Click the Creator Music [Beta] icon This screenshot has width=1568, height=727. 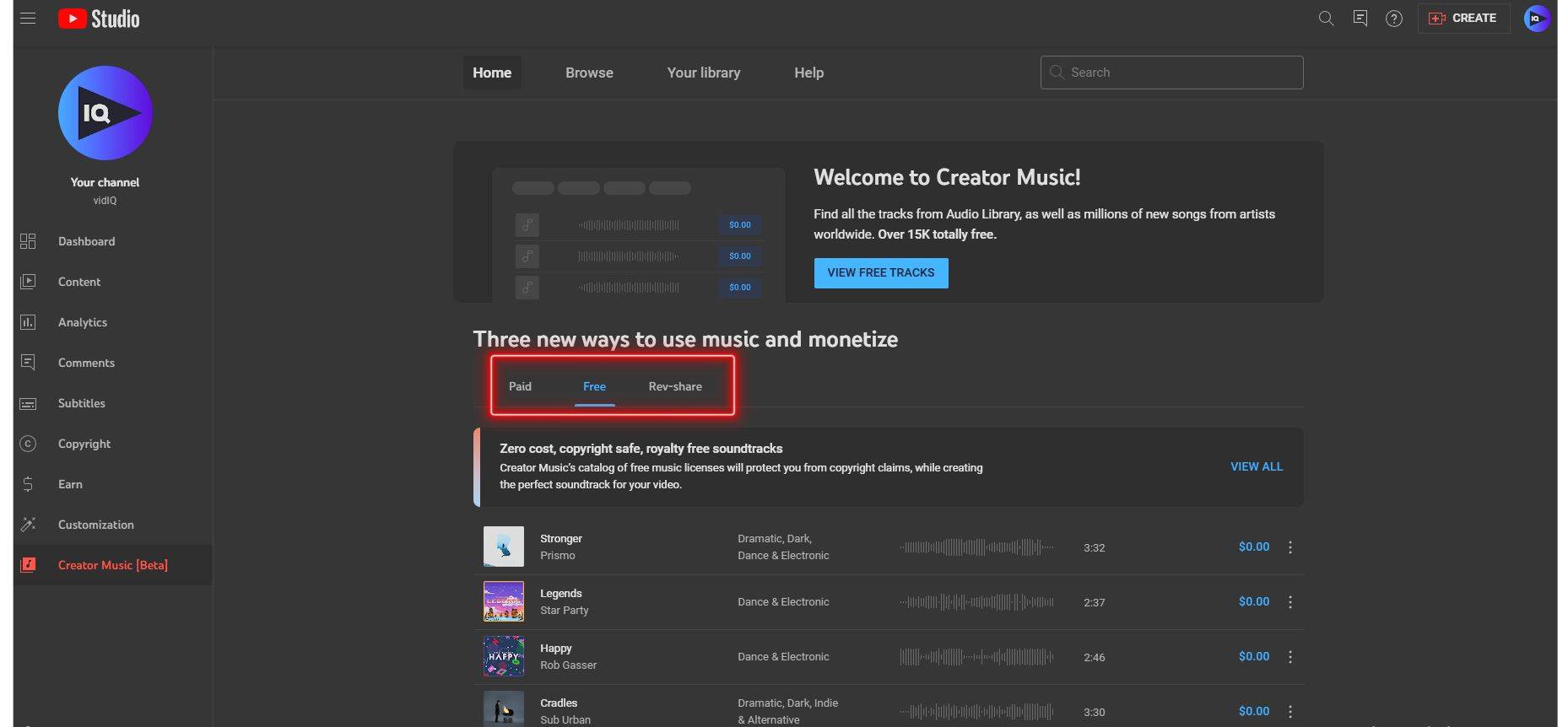tap(28, 565)
